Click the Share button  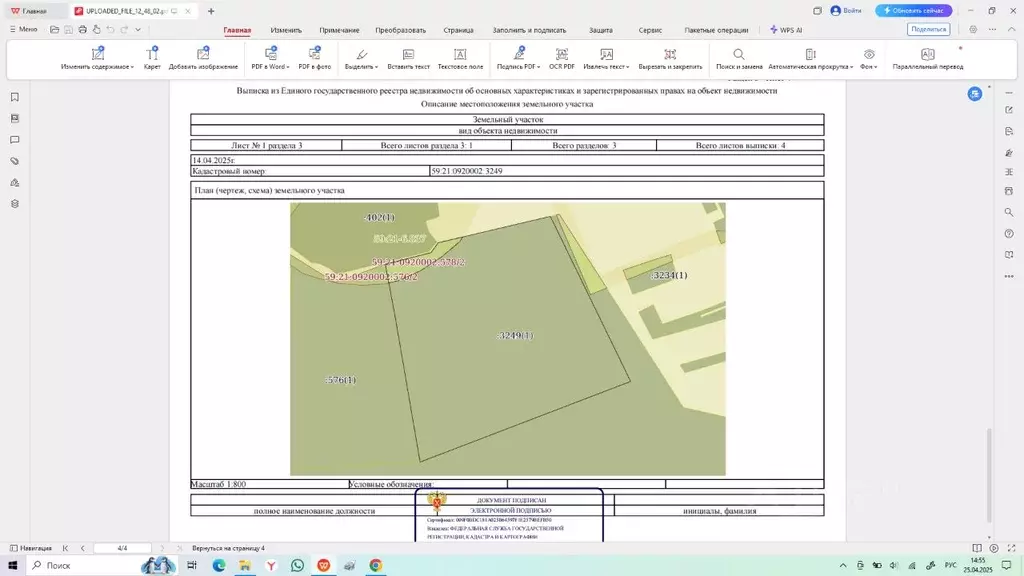pyautogui.click(x=928, y=29)
